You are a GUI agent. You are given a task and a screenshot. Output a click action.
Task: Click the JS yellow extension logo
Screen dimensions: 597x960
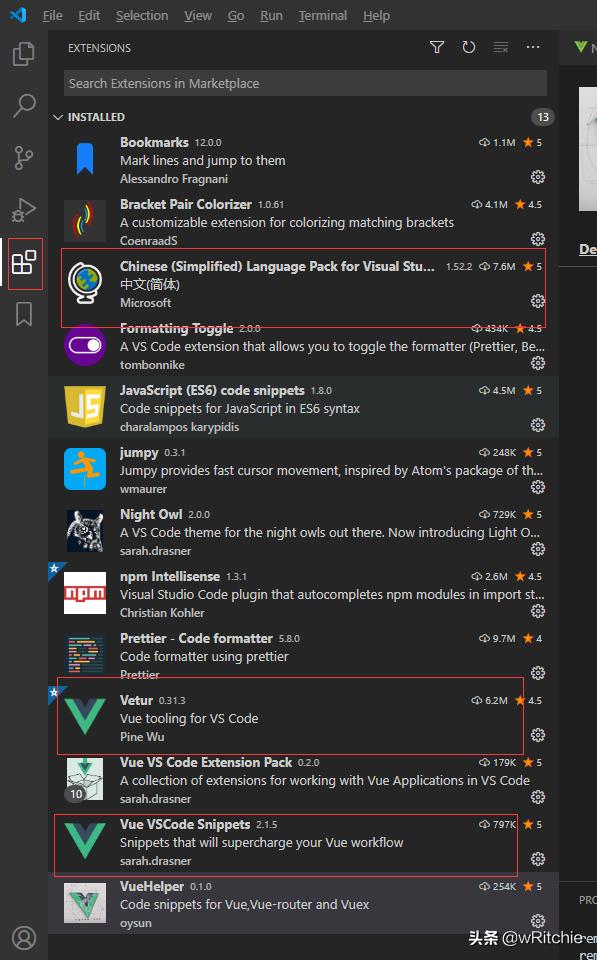point(84,407)
